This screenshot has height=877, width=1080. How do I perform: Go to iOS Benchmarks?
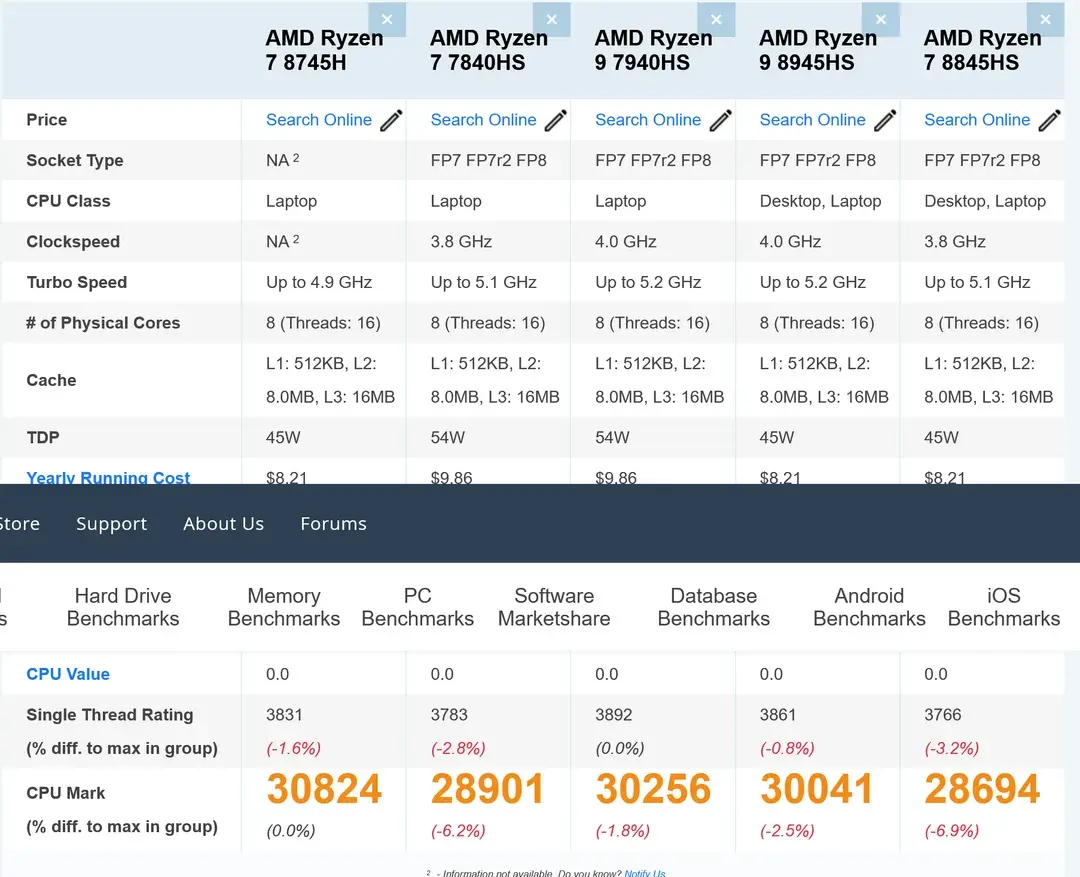pyautogui.click(x=1004, y=607)
